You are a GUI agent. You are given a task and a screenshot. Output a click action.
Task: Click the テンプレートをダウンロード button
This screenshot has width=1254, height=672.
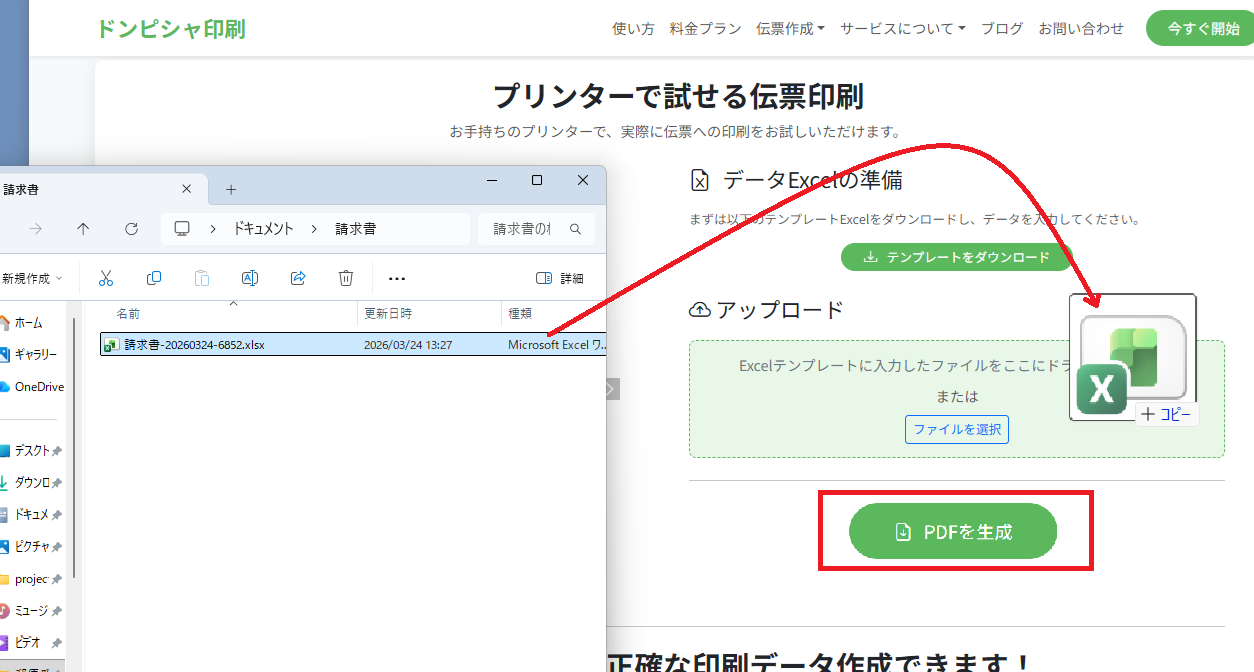956,257
